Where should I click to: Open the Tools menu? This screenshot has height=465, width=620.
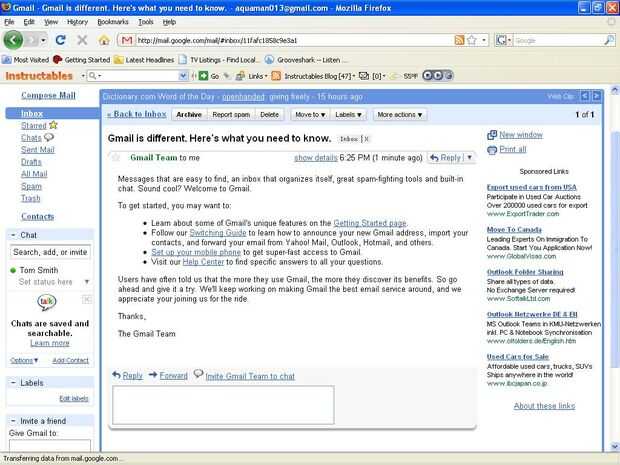(146, 22)
